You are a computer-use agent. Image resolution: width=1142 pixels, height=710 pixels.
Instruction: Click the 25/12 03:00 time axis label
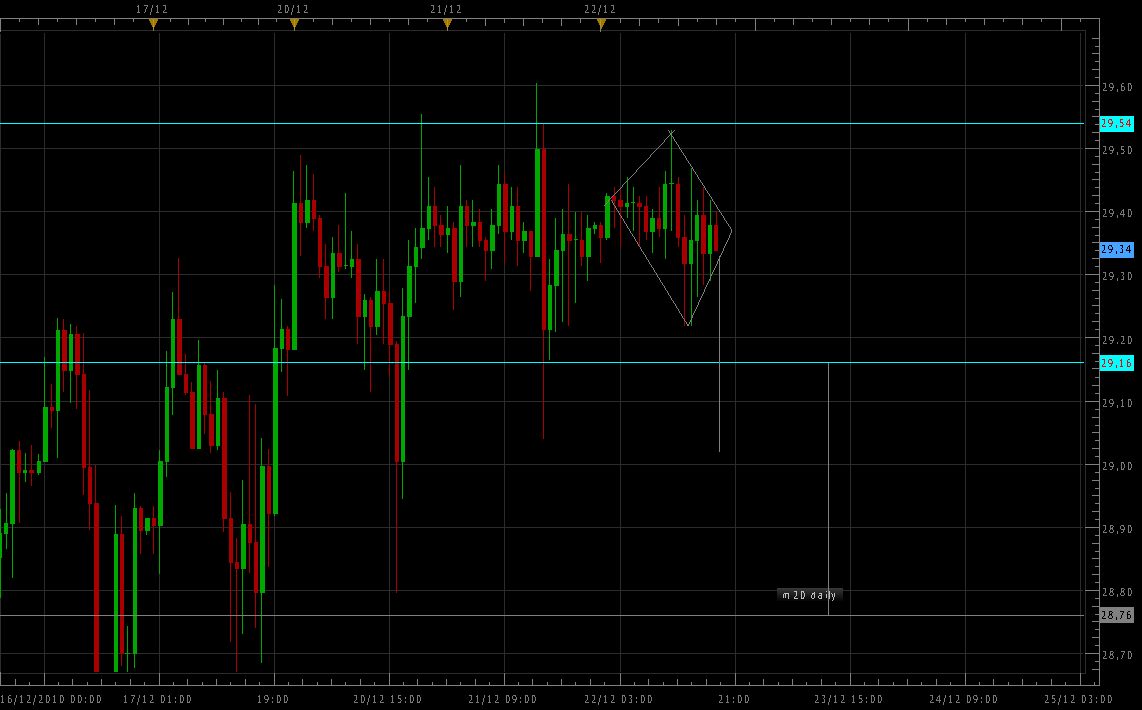point(1079,699)
